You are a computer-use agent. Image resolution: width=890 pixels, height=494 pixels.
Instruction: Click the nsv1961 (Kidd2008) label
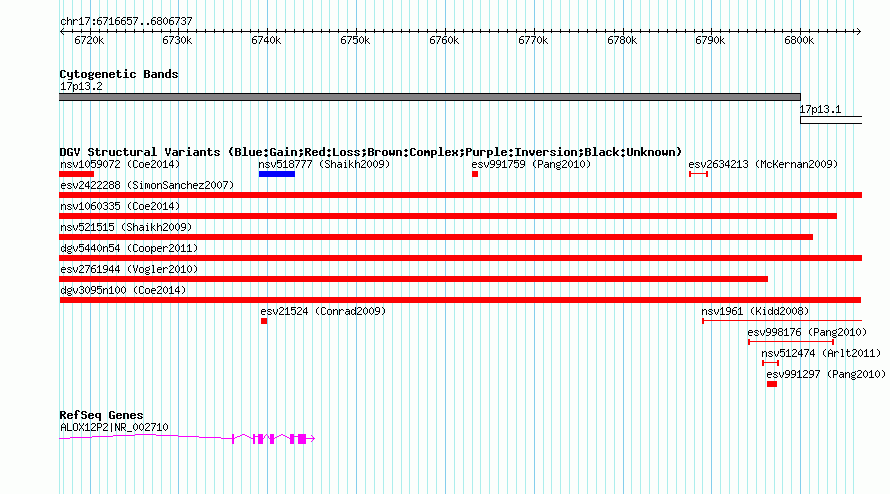(x=755, y=311)
